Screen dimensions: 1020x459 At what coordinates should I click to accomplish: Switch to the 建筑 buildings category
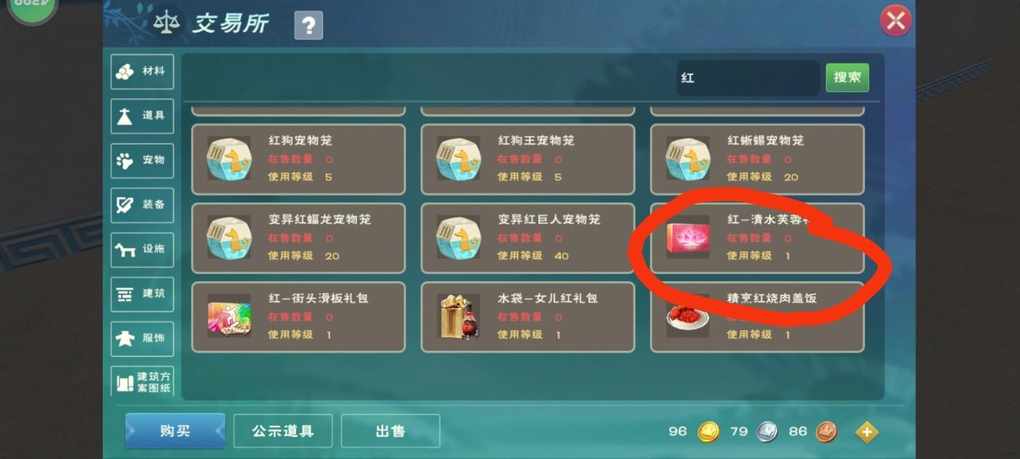pyautogui.click(x=142, y=294)
